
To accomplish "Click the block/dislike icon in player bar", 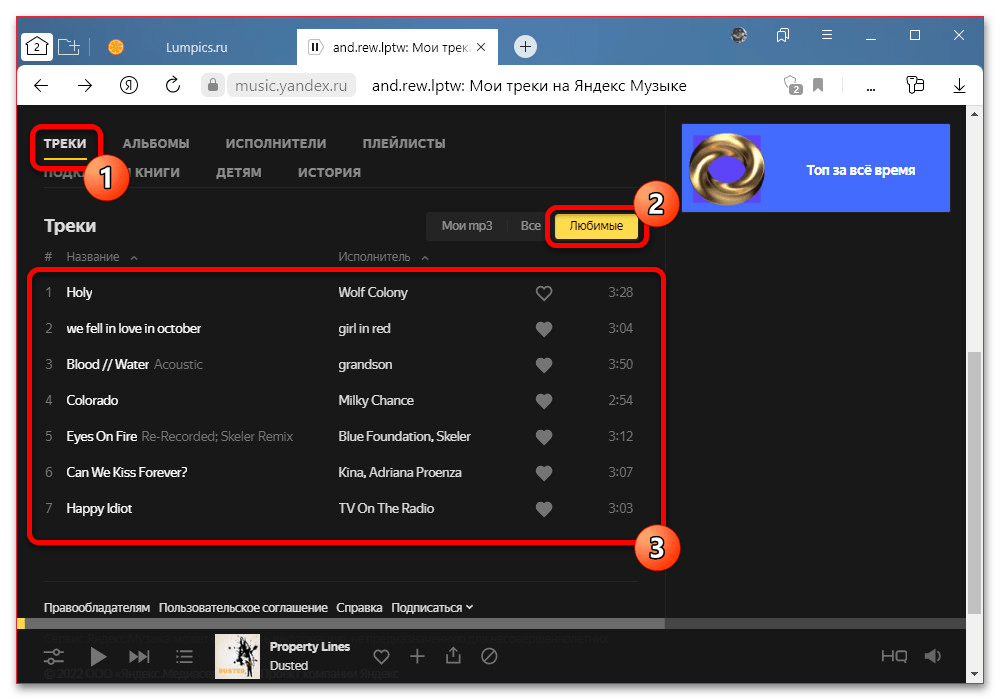I will [489, 656].
